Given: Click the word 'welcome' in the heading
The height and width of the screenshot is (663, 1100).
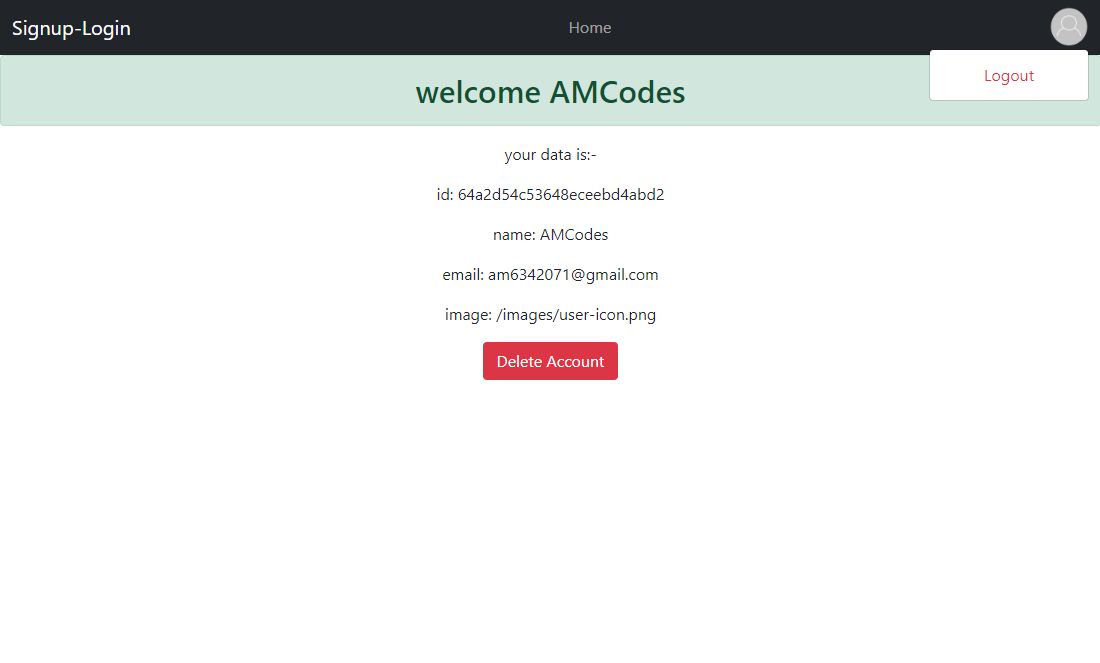Looking at the screenshot, I should tap(478, 93).
